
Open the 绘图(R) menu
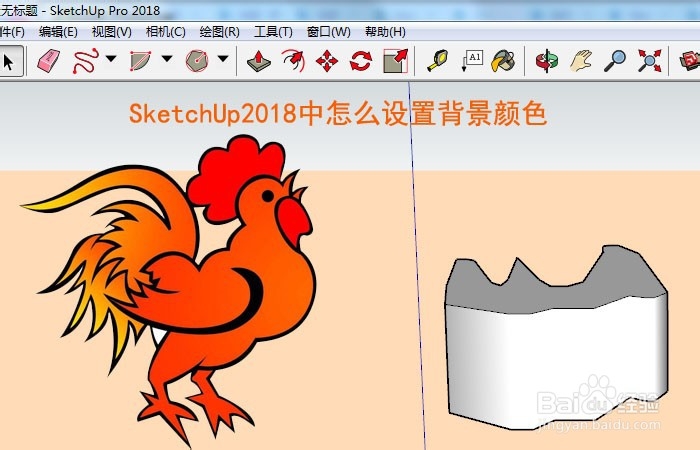coord(220,32)
